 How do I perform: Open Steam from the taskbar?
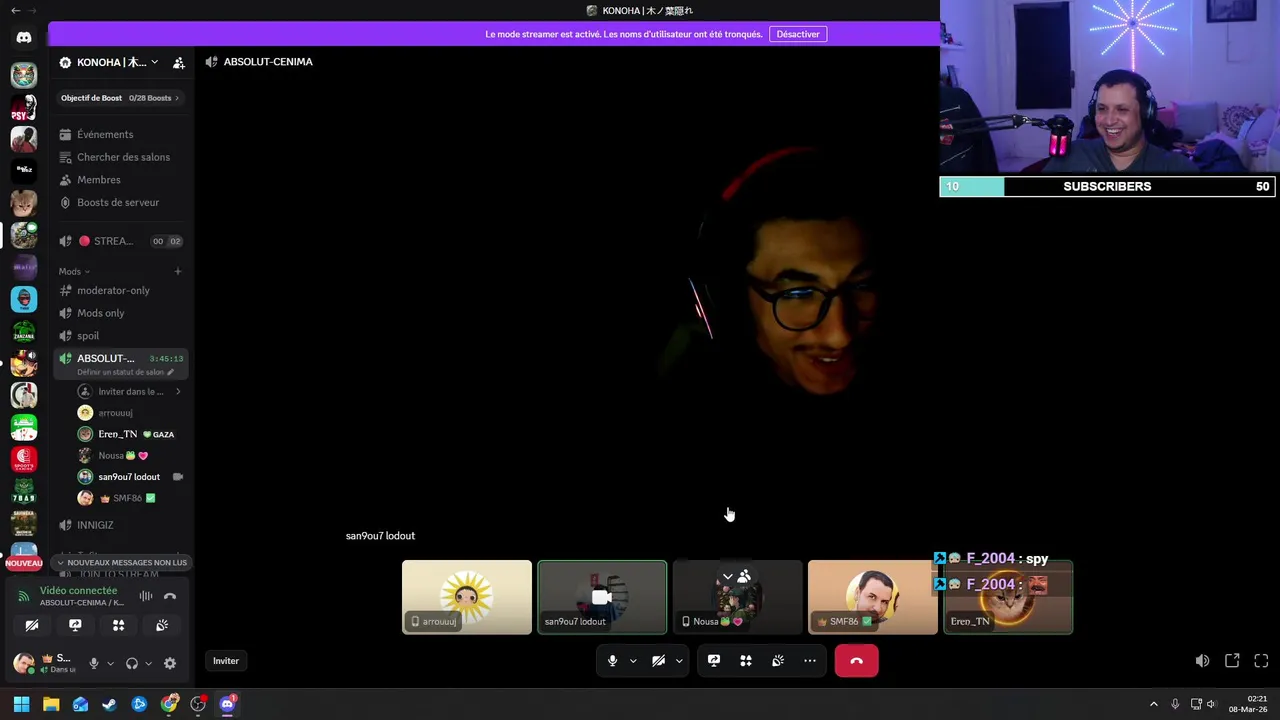109,704
